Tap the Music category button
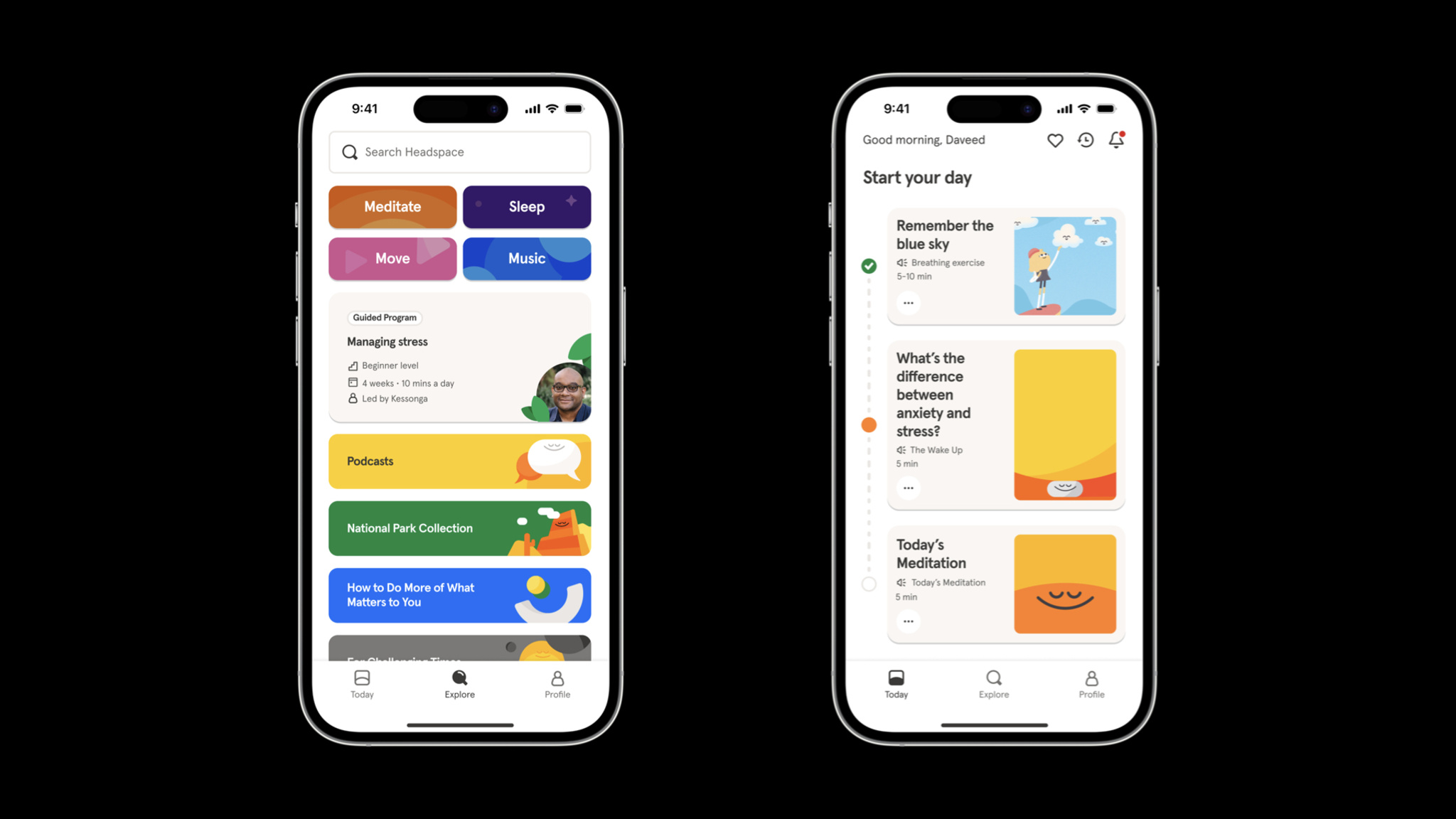Image resolution: width=1456 pixels, height=819 pixels. (x=526, y=258)
